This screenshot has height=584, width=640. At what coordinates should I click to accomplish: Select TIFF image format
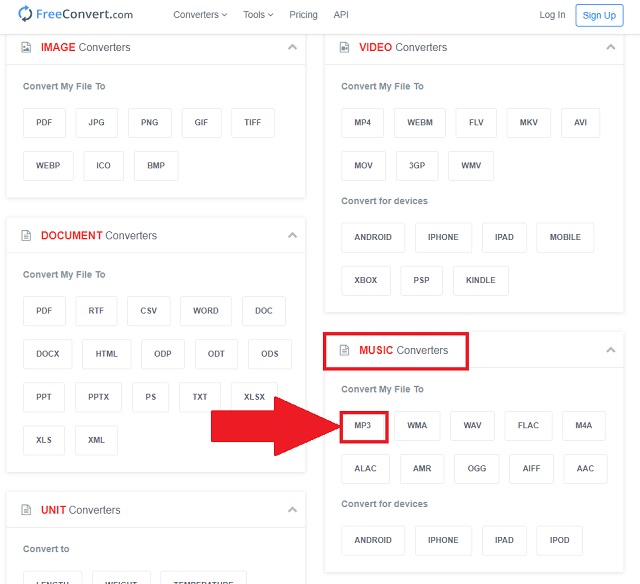click(x=253, y=122)
